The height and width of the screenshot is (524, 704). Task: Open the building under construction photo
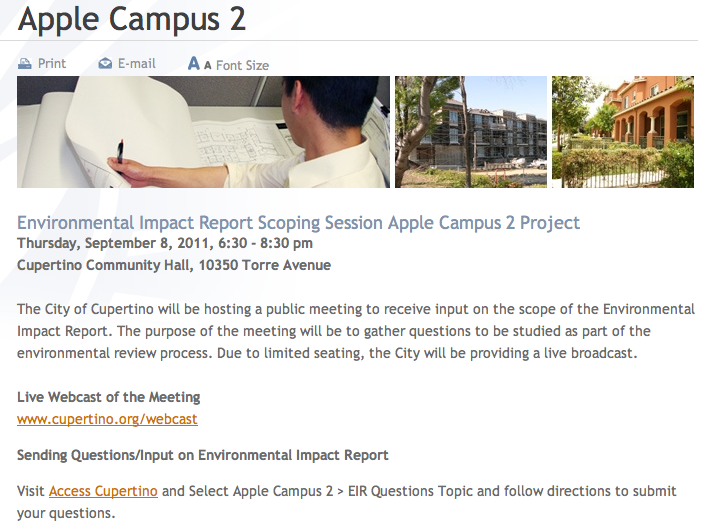pyautogui.click(x=471, y=132)
